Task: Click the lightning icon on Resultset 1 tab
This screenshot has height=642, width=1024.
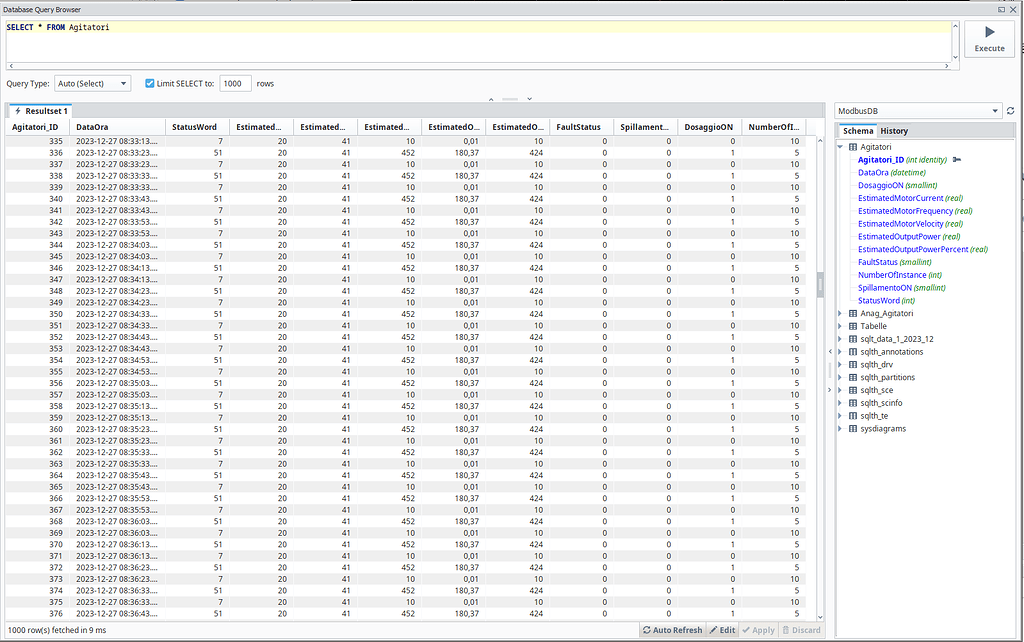Action: pos(18,110)
